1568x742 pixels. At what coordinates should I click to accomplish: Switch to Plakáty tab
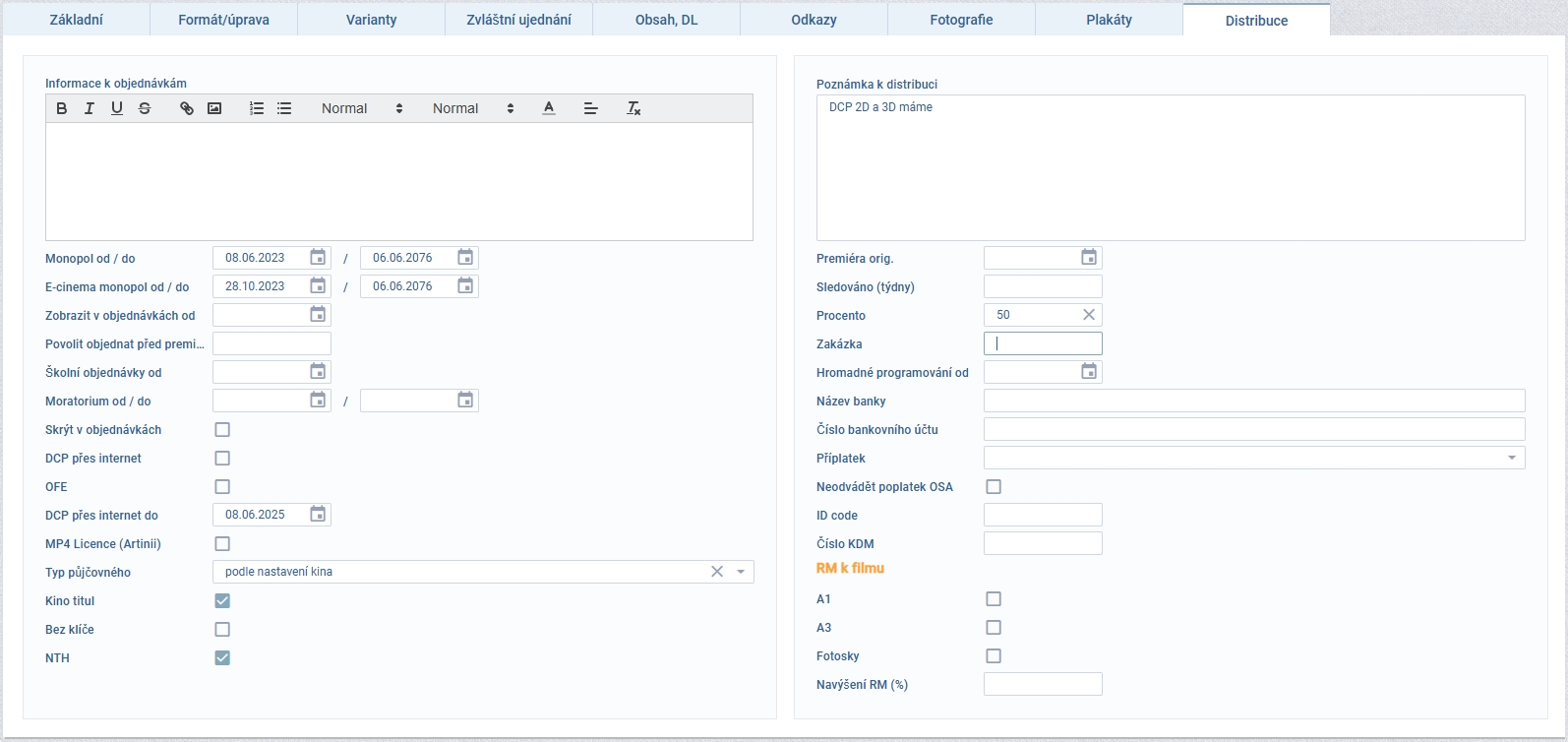click(x=1109, y=20)
